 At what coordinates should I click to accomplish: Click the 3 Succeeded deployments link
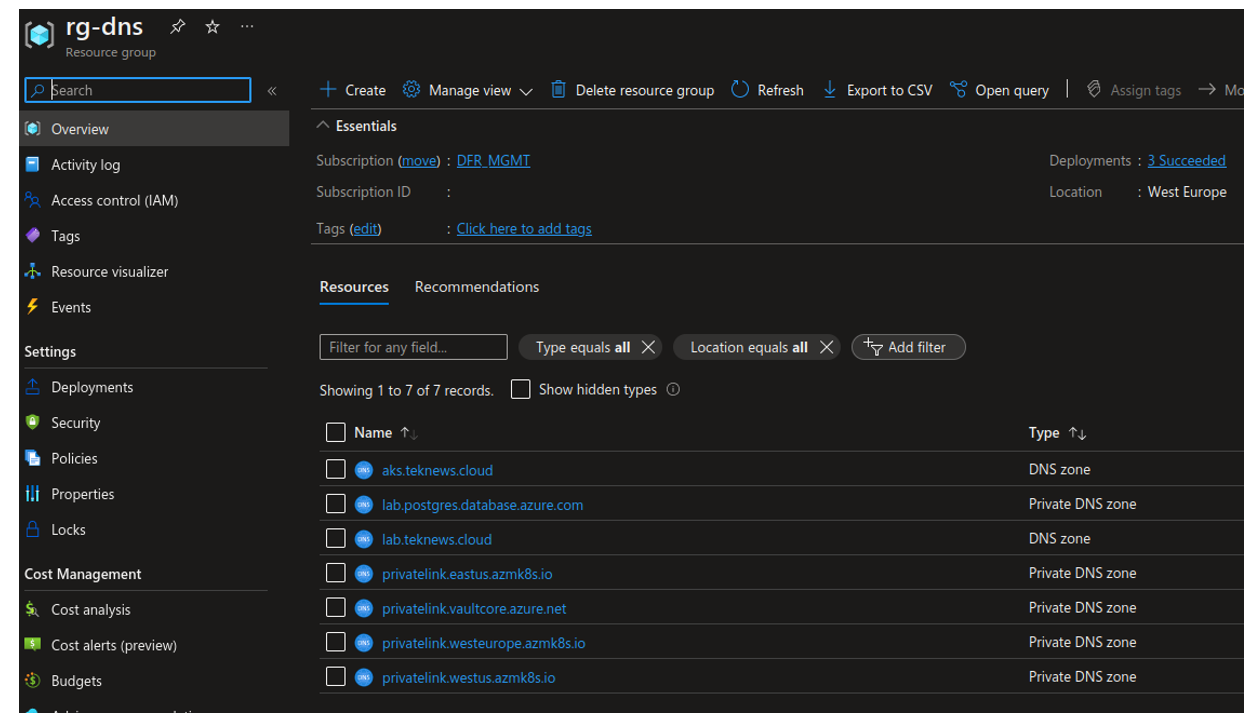[1186, 161]
